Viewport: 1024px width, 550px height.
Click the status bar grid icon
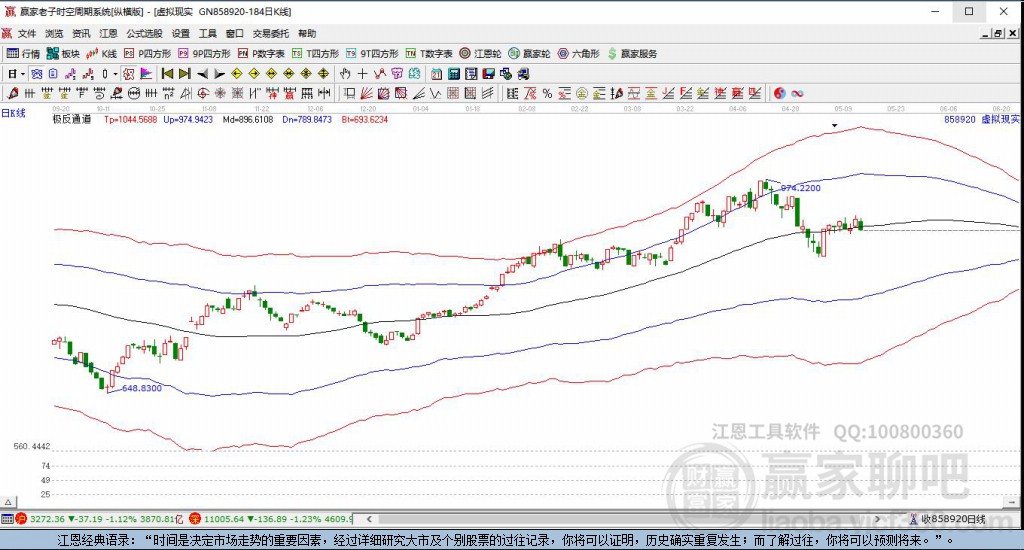[7, 519]
